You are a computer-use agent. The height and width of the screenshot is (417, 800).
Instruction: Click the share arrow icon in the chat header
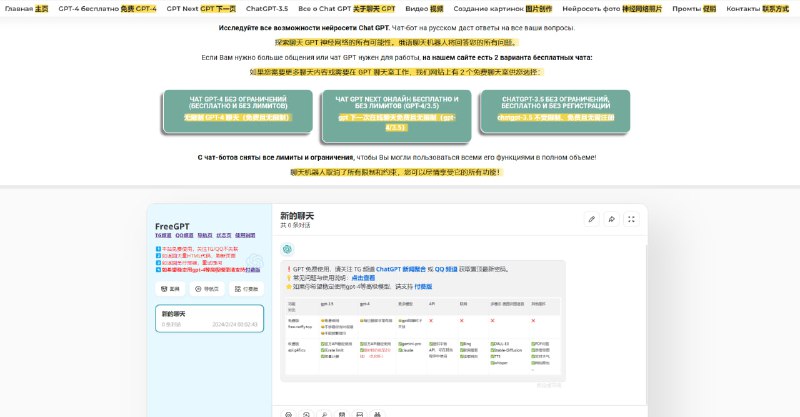(x=611, y=219)
